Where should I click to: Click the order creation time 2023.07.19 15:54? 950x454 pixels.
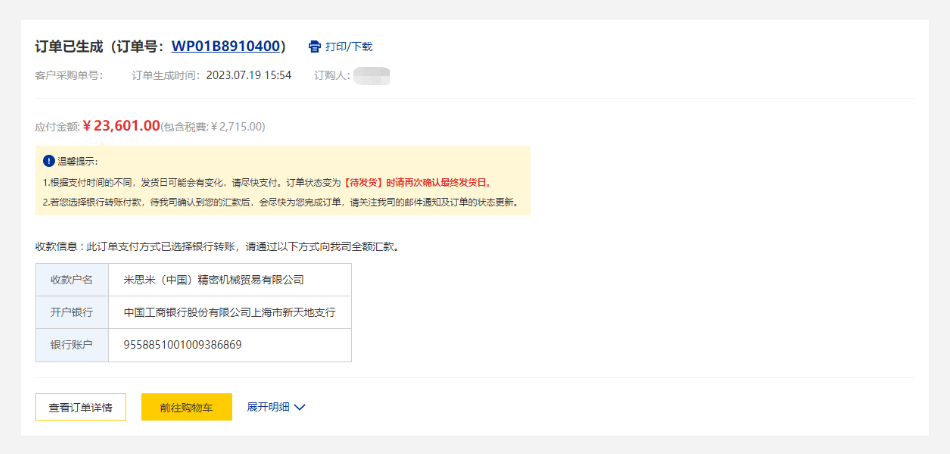tap(249, 75)
